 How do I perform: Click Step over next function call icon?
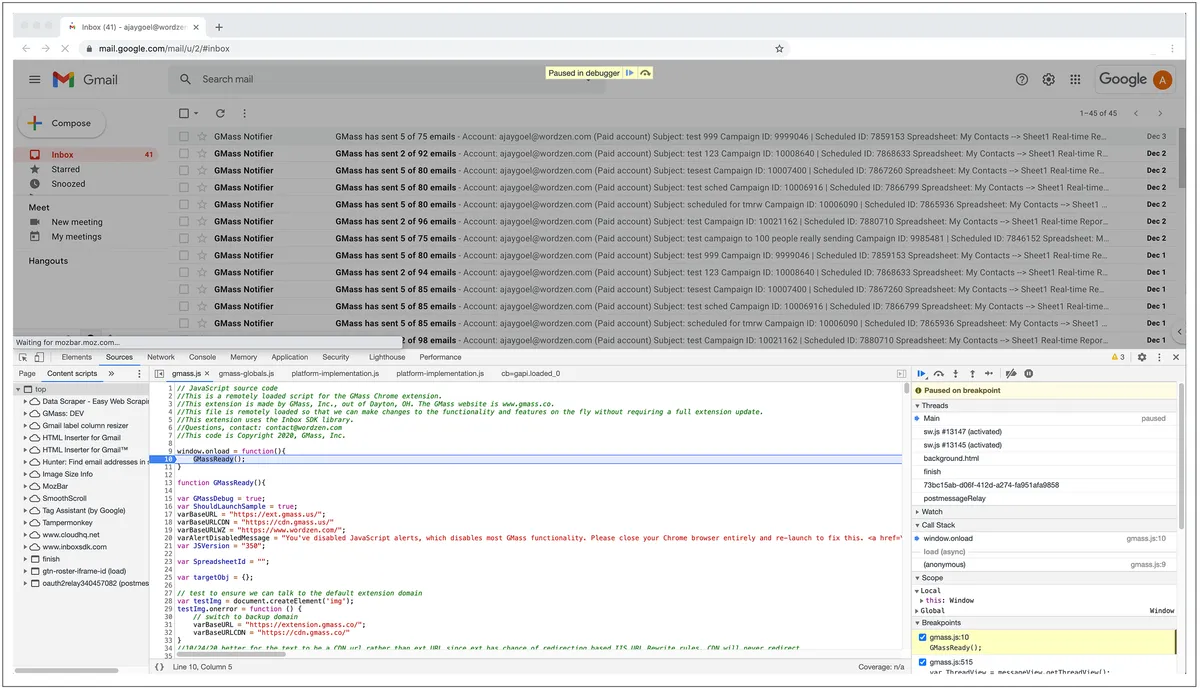939,373
